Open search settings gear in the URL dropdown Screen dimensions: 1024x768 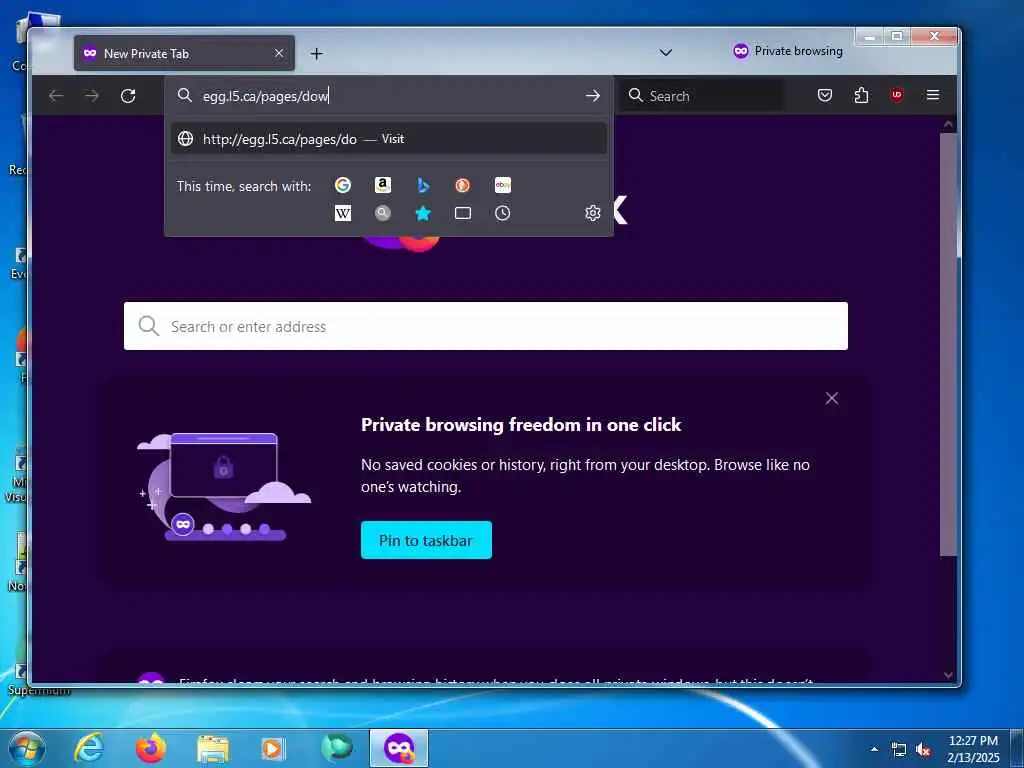(x=593, y=213)
